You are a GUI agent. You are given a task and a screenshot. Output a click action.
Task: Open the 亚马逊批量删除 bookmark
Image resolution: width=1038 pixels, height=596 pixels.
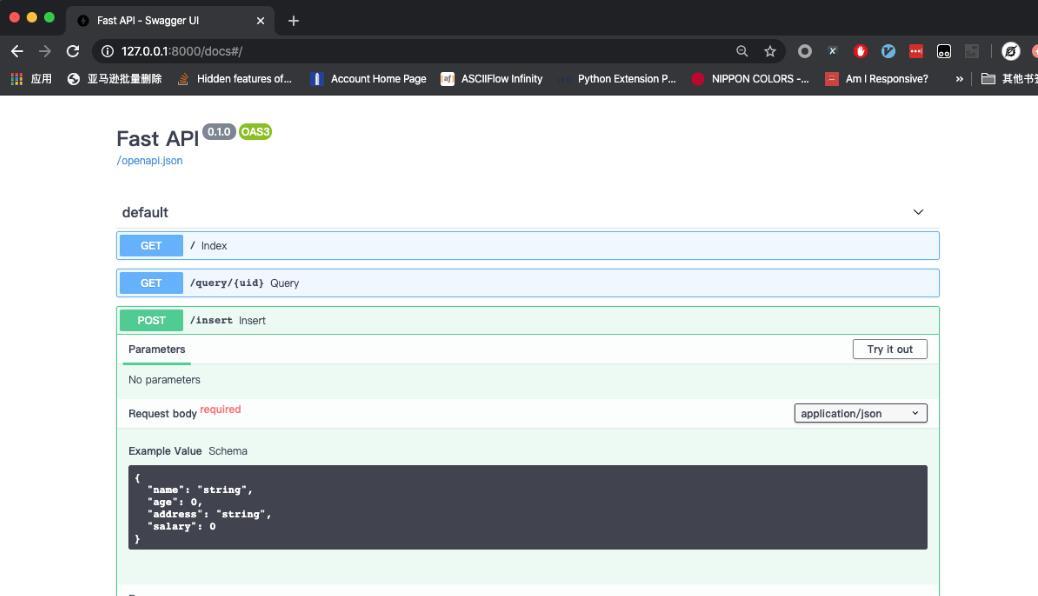pos(115,79)
